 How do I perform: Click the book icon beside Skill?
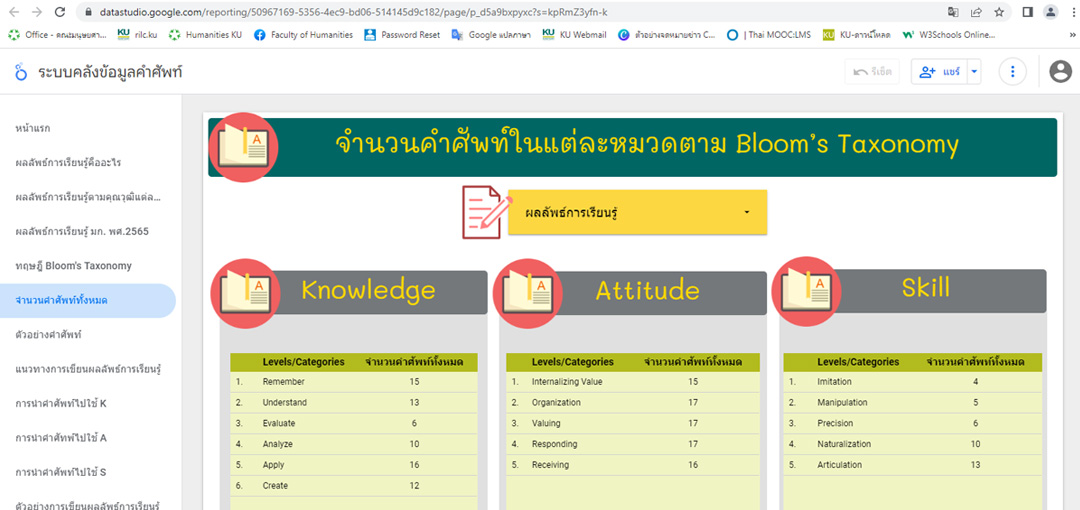tap(806, 292)
